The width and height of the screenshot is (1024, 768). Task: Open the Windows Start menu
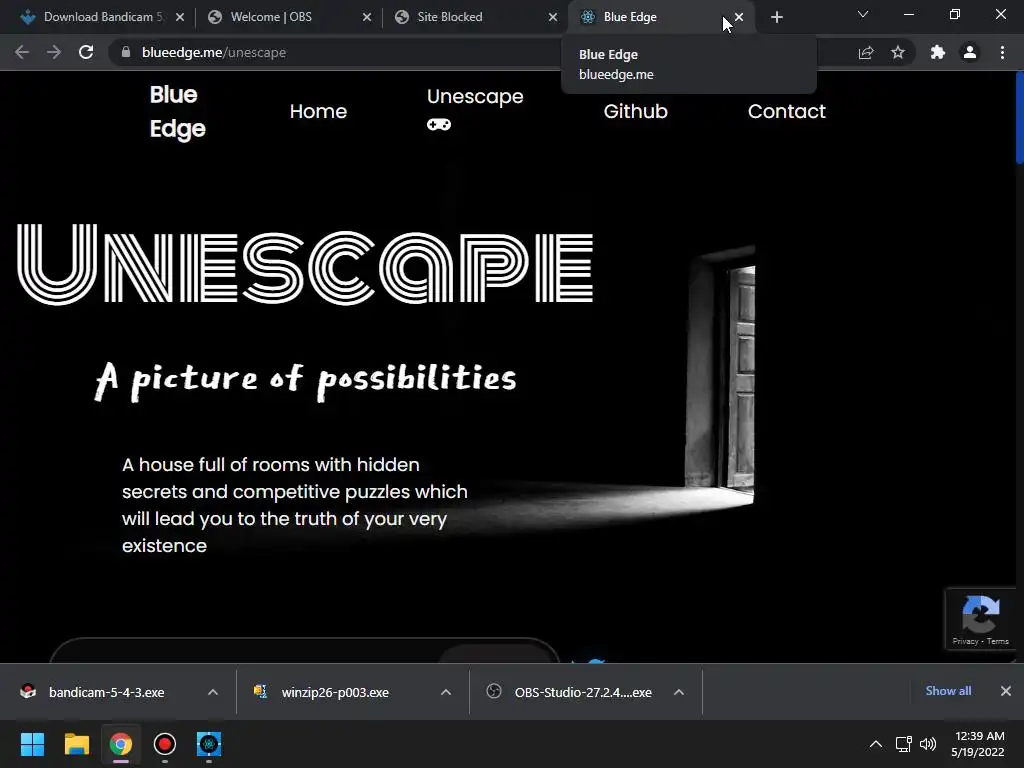32,744
